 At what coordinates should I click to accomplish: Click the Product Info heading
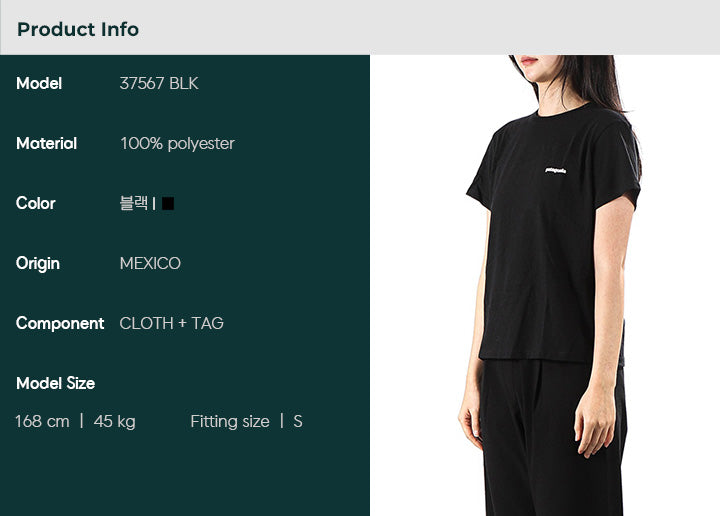tap(78, 29)
